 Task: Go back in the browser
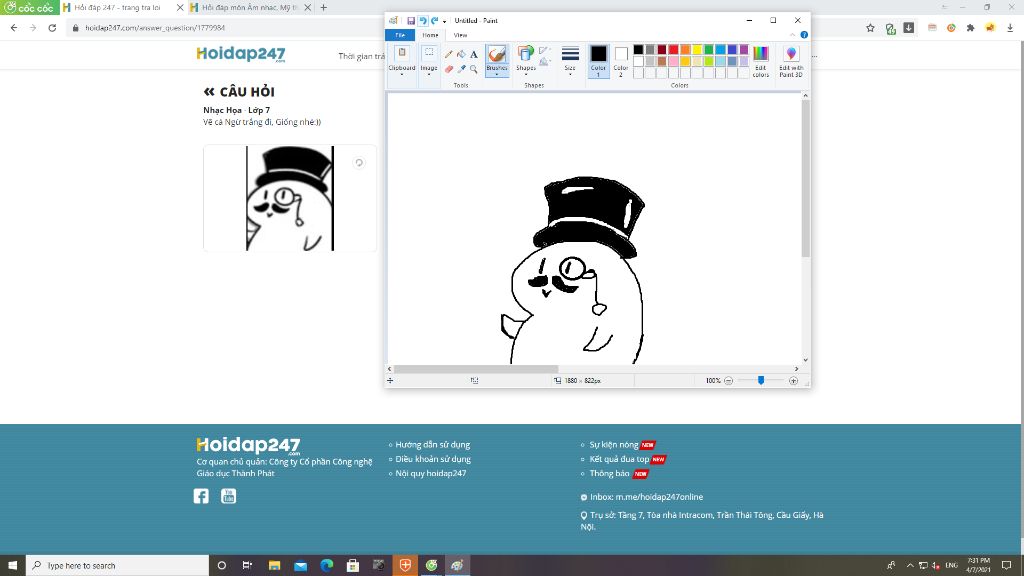pos(14,28)
